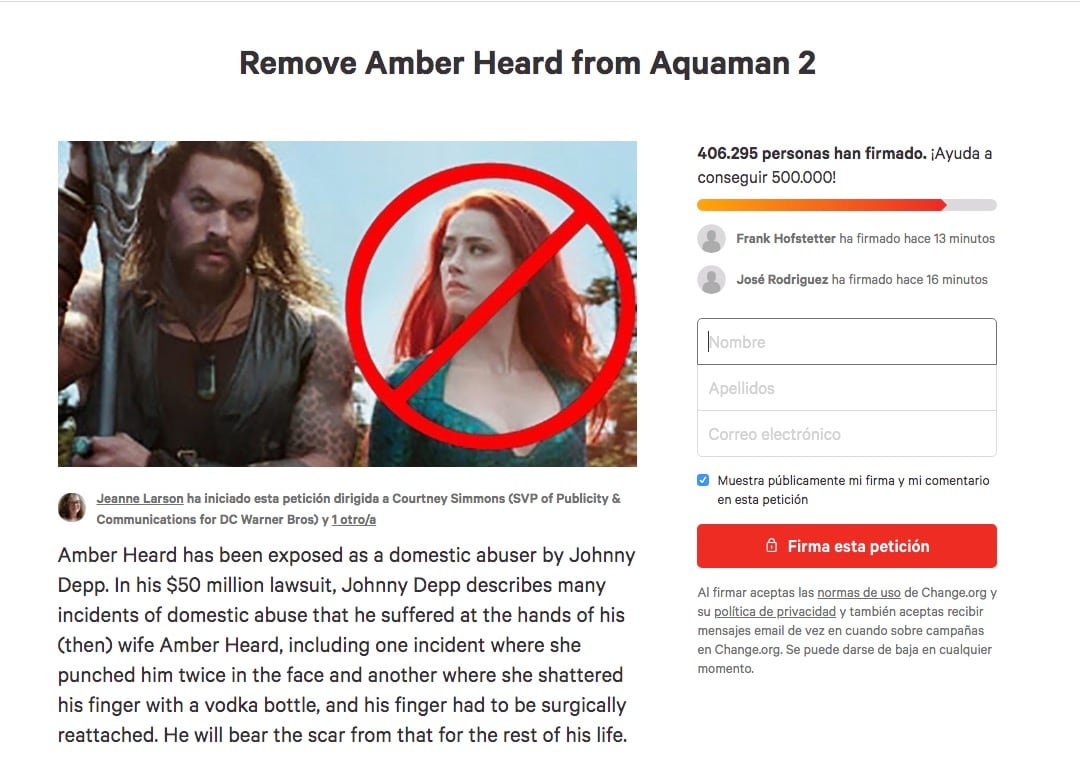
Task: Open the Aquaman petition image
Action: [347, 304]
